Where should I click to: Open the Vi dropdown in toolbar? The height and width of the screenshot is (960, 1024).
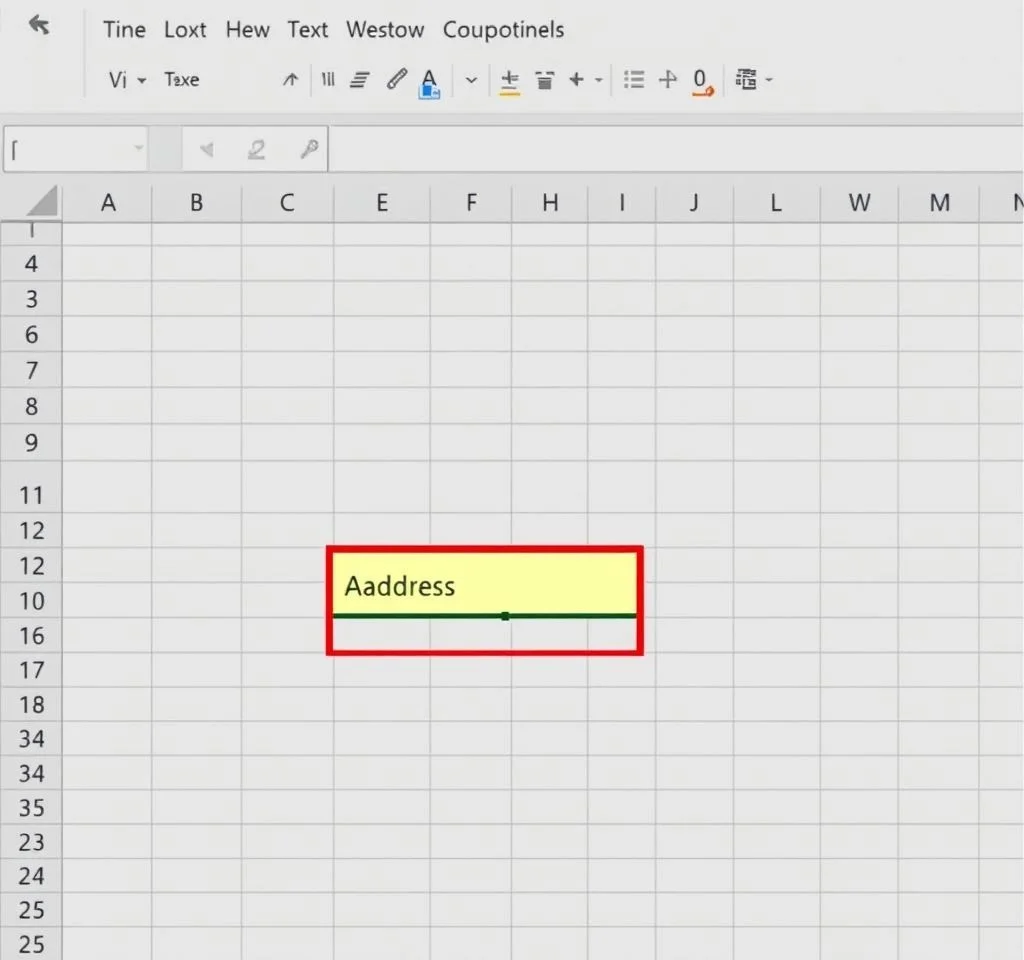click(127, 80)
